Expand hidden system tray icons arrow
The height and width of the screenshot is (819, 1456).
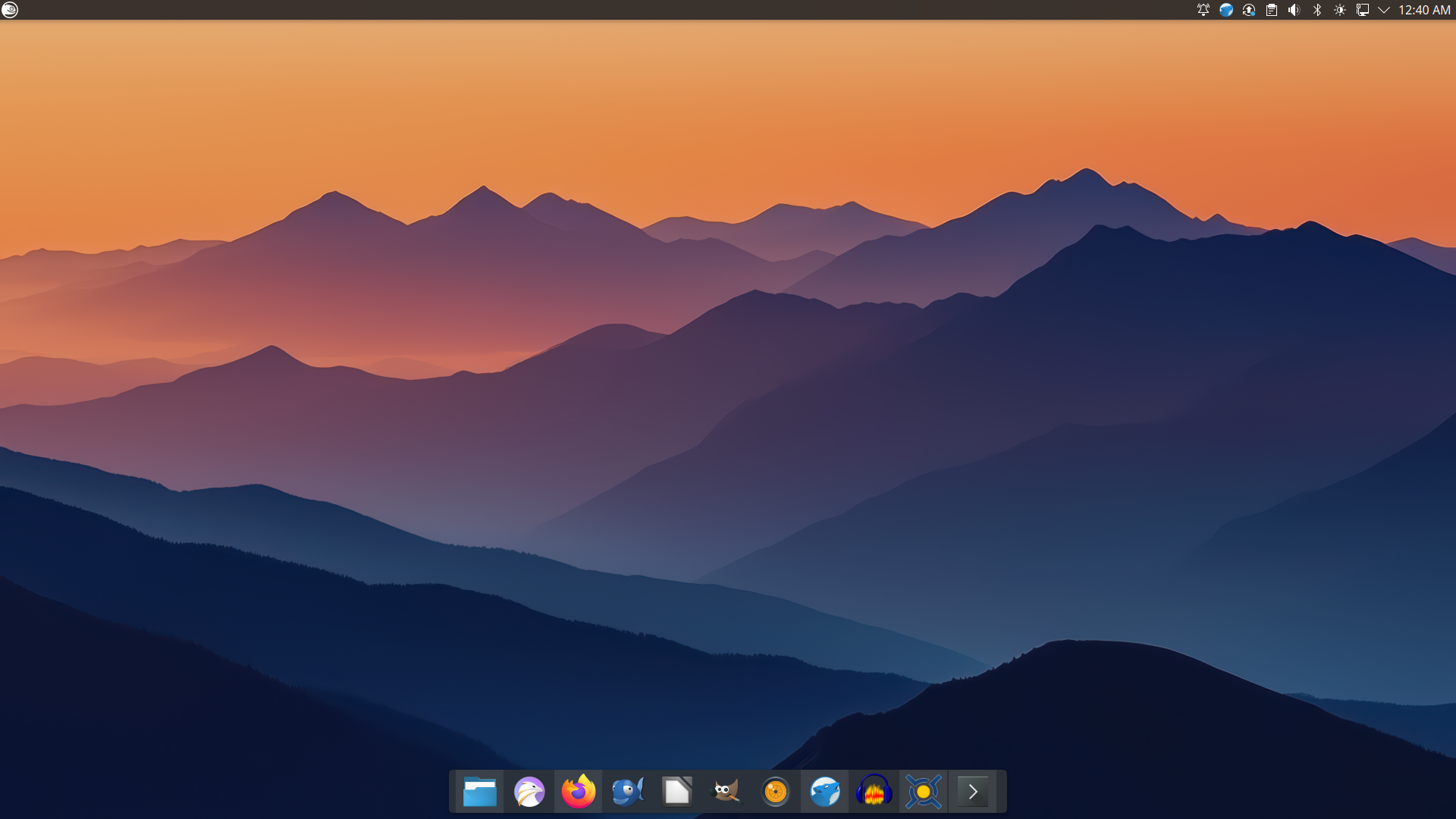[1384, 10]
